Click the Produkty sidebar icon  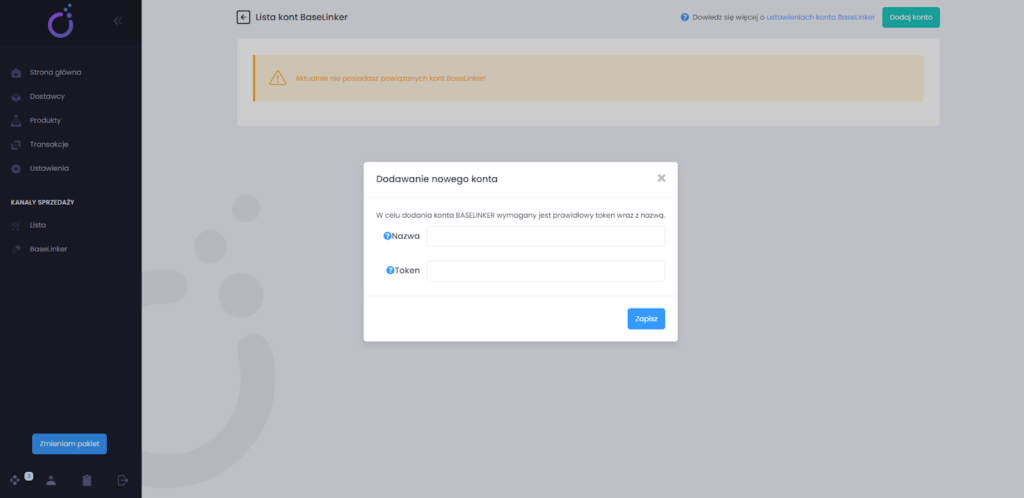[16, 121]
